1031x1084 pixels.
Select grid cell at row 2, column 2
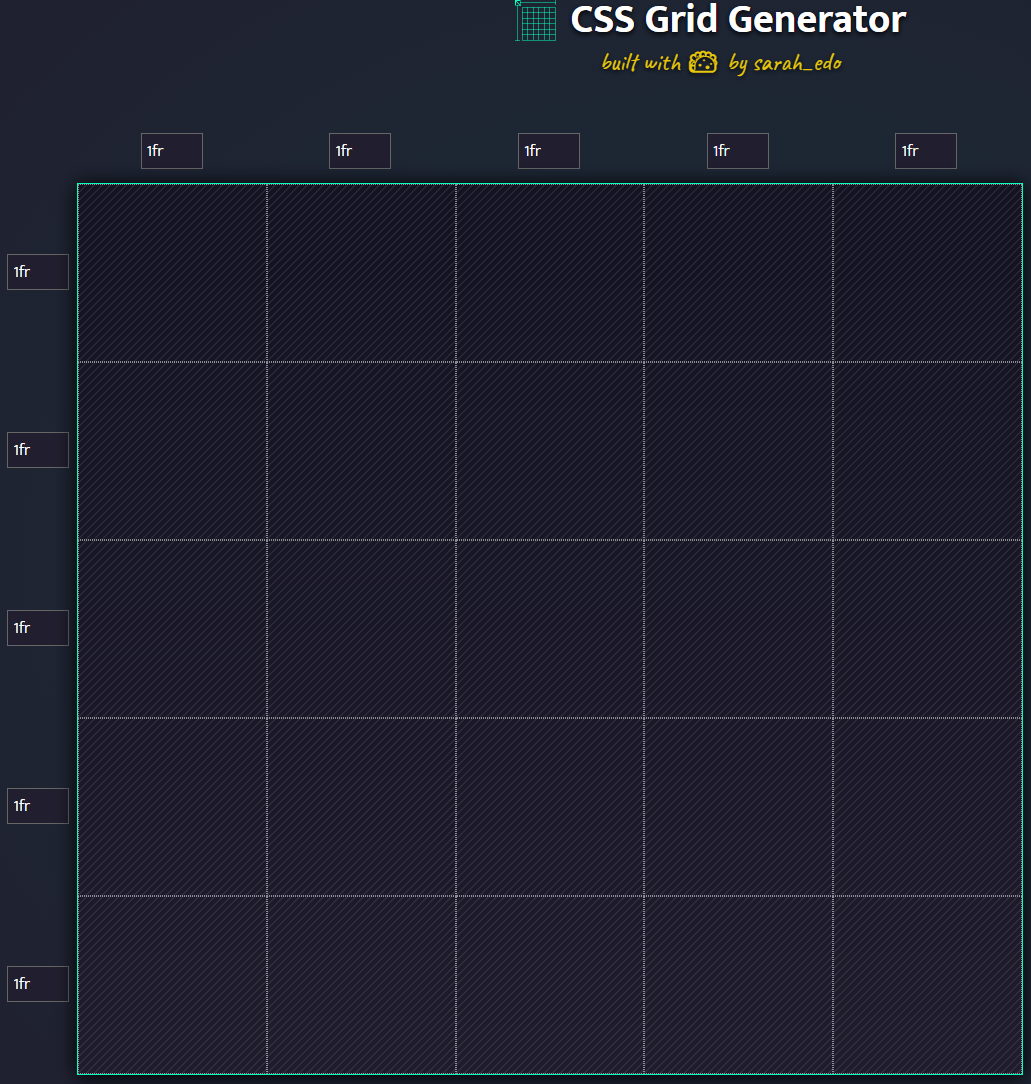point(361,451)
